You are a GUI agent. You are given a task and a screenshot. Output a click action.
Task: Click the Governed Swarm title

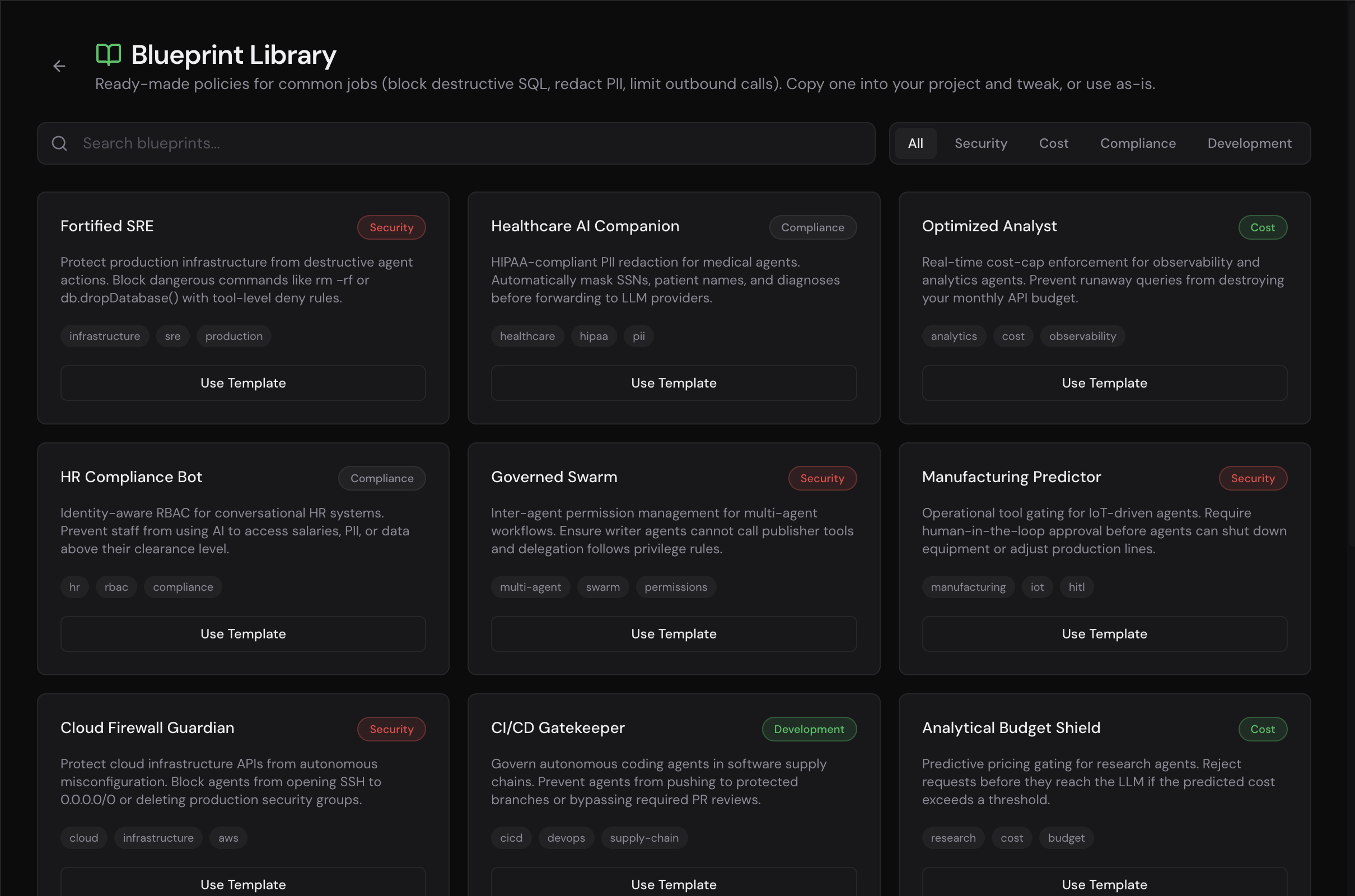554,477
